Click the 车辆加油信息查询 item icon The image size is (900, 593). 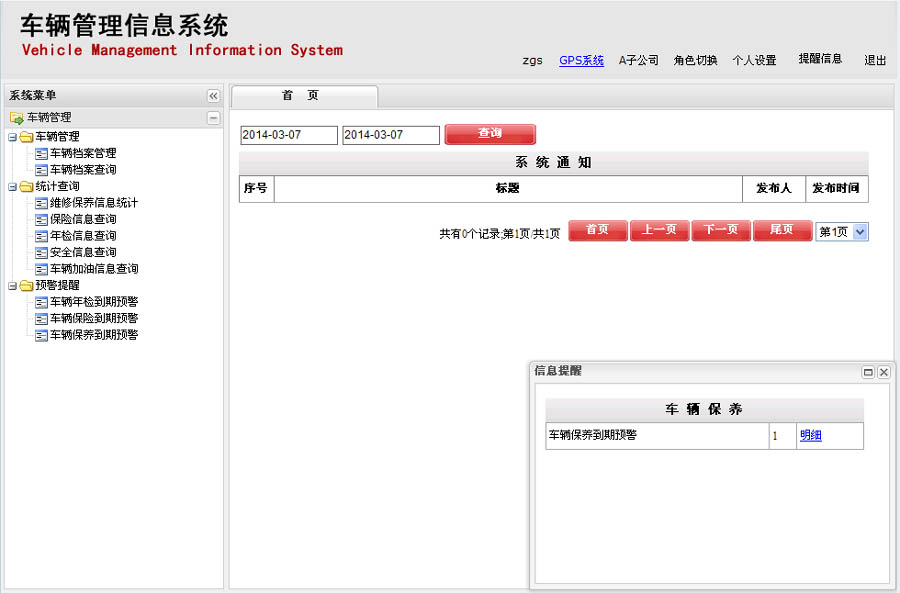tap(41, 269)
